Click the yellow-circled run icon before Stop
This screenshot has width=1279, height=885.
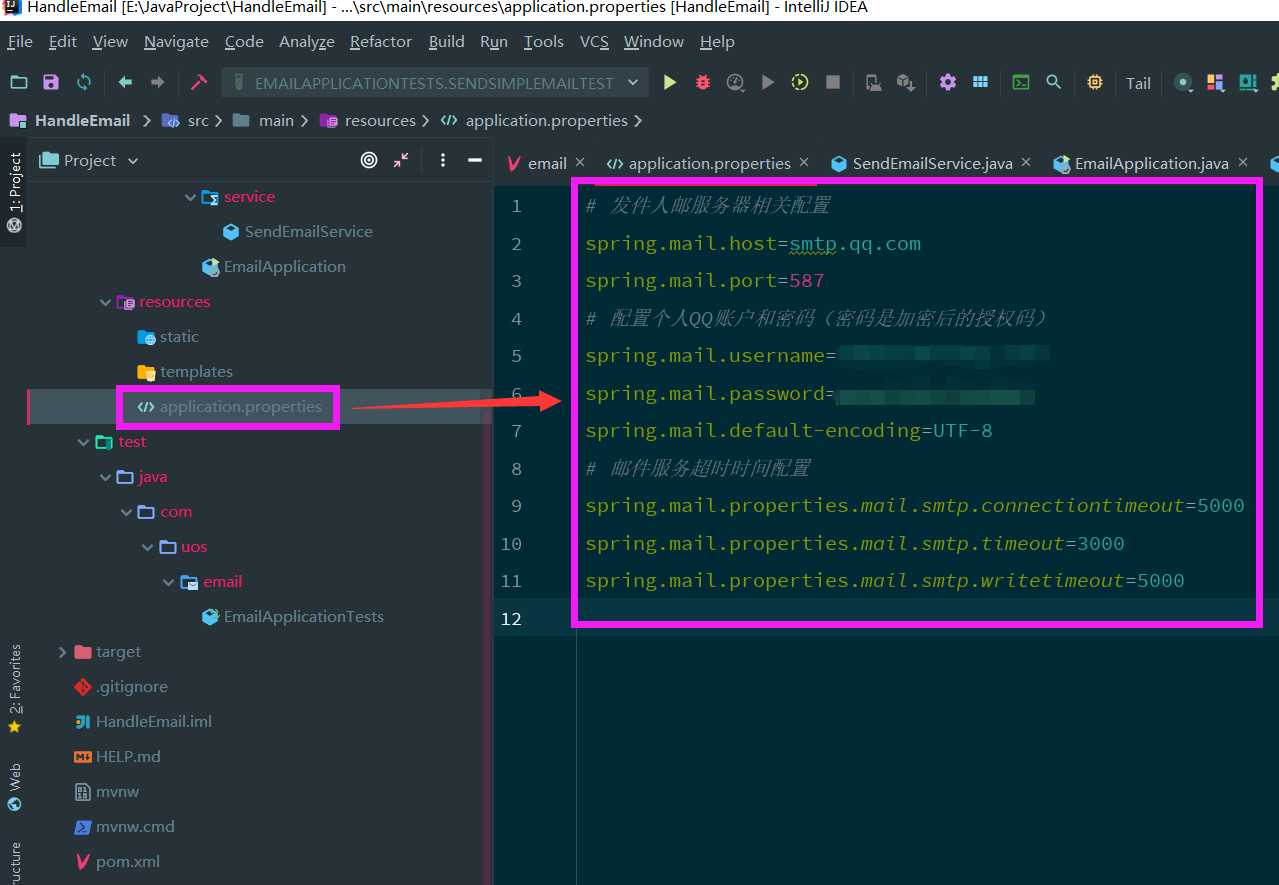800,82
